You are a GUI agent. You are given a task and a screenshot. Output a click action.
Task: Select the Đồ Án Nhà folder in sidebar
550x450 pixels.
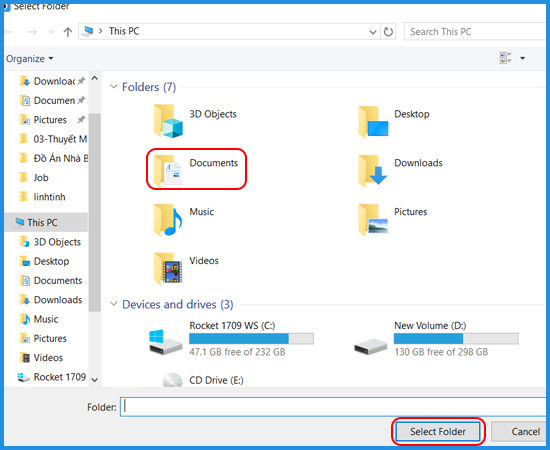[53, 159]
